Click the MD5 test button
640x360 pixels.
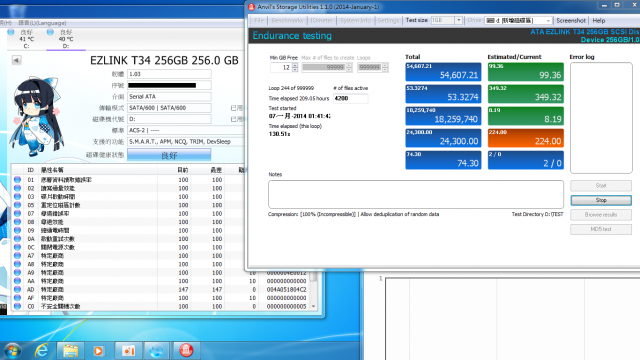point(601,229)
